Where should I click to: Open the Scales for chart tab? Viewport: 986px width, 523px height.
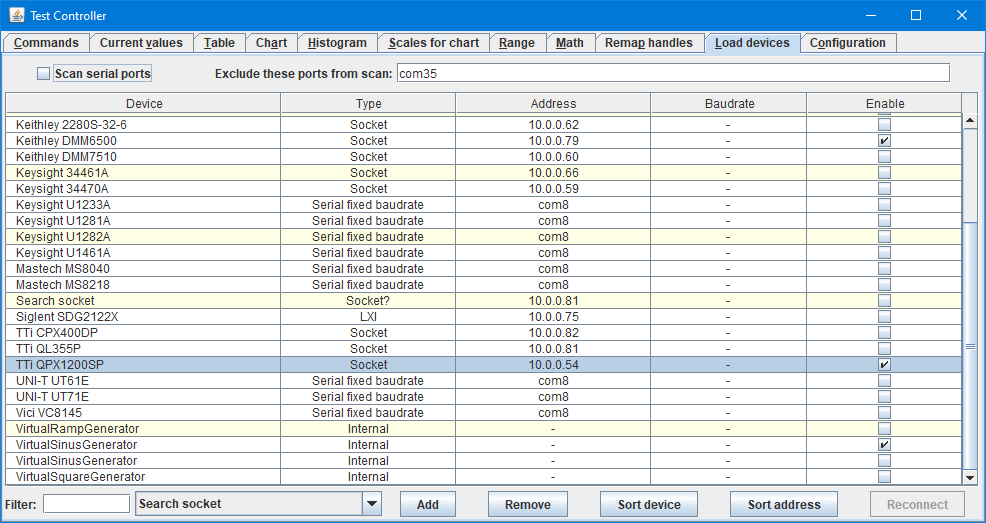pos(433,43)
